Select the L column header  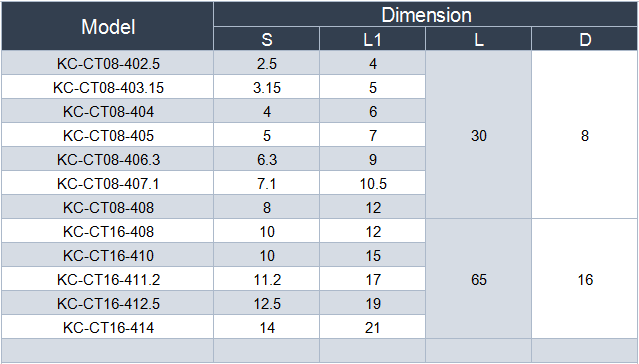(x=478, y=39)
